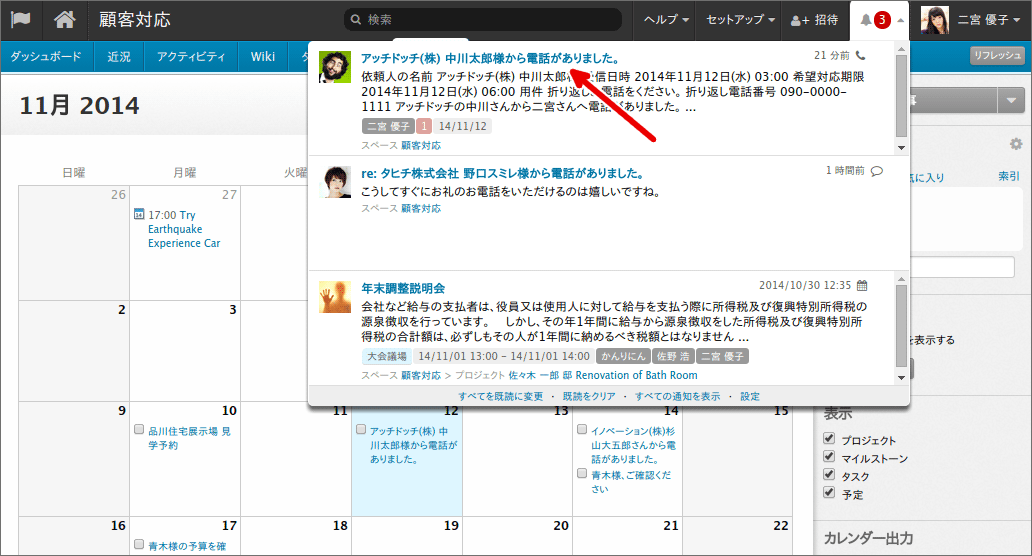Viewport: 1032px width, 556px height.
Task: Click 顧客対応 space title in header
Action: tap(135, 20)
